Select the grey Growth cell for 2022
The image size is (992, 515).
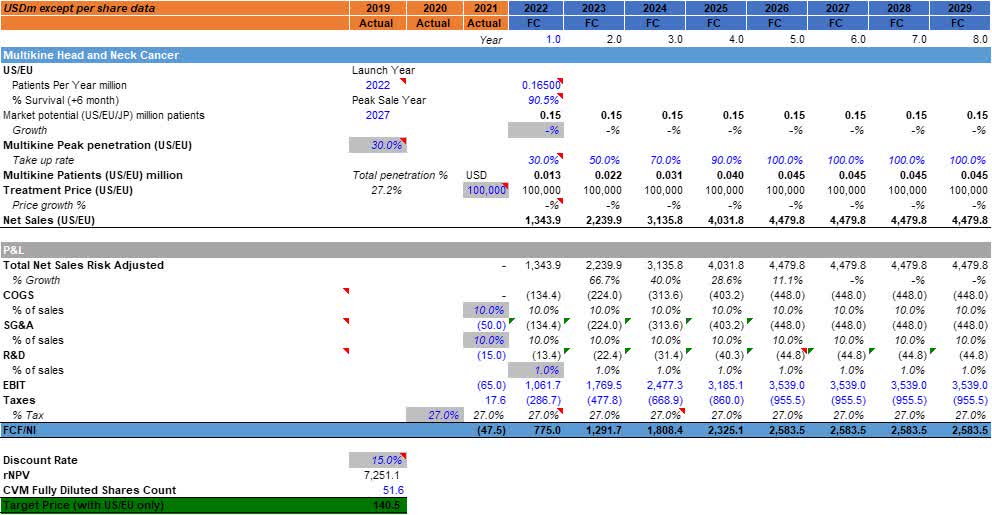[x=536, y=130]
